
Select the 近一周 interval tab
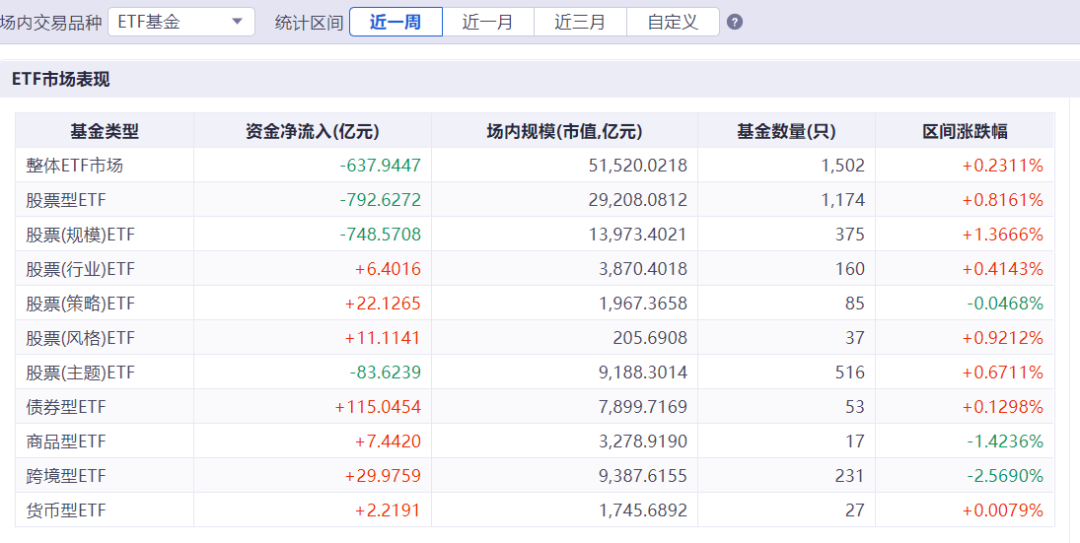(x=396, y=22)
